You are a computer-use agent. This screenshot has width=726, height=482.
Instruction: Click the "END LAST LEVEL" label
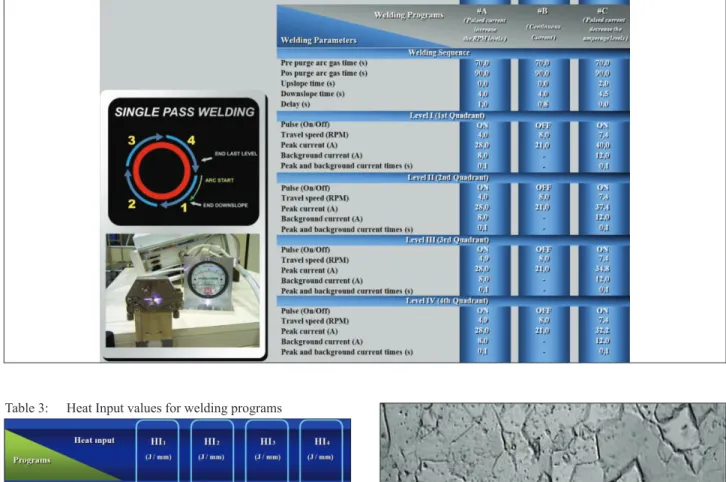click(236, 154)
